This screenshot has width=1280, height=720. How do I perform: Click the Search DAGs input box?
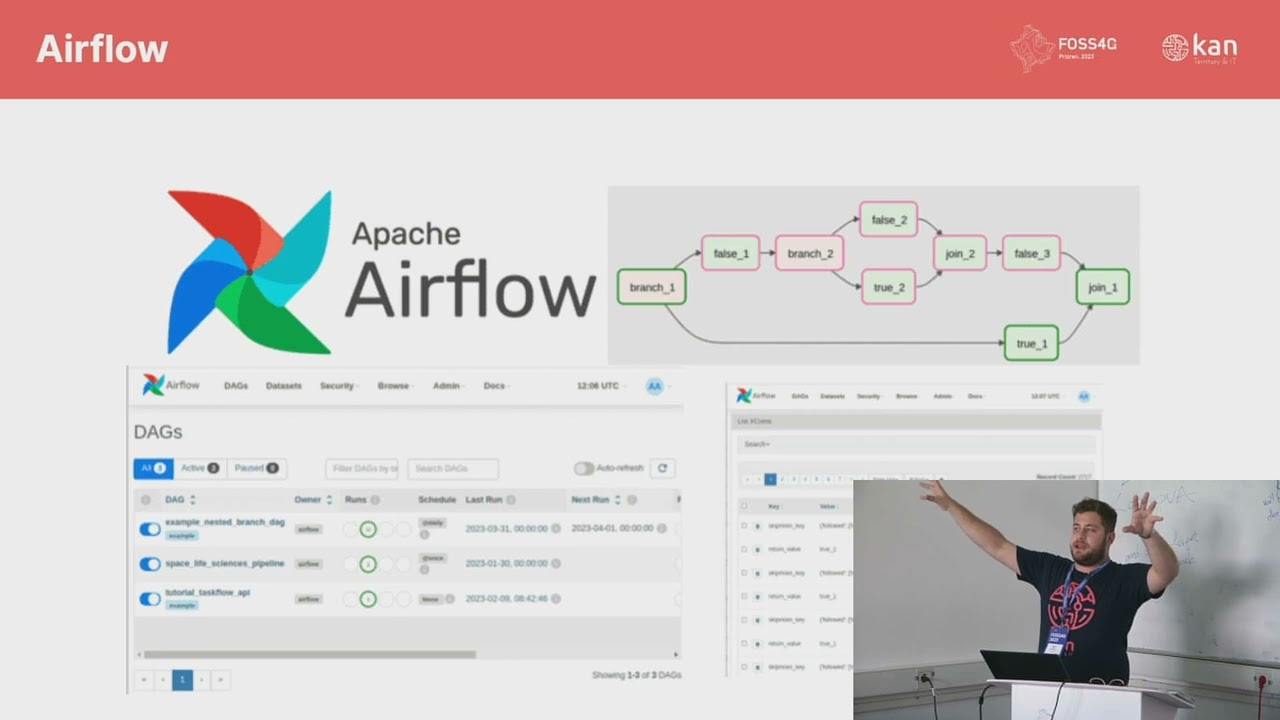click(x=453, y=468)
